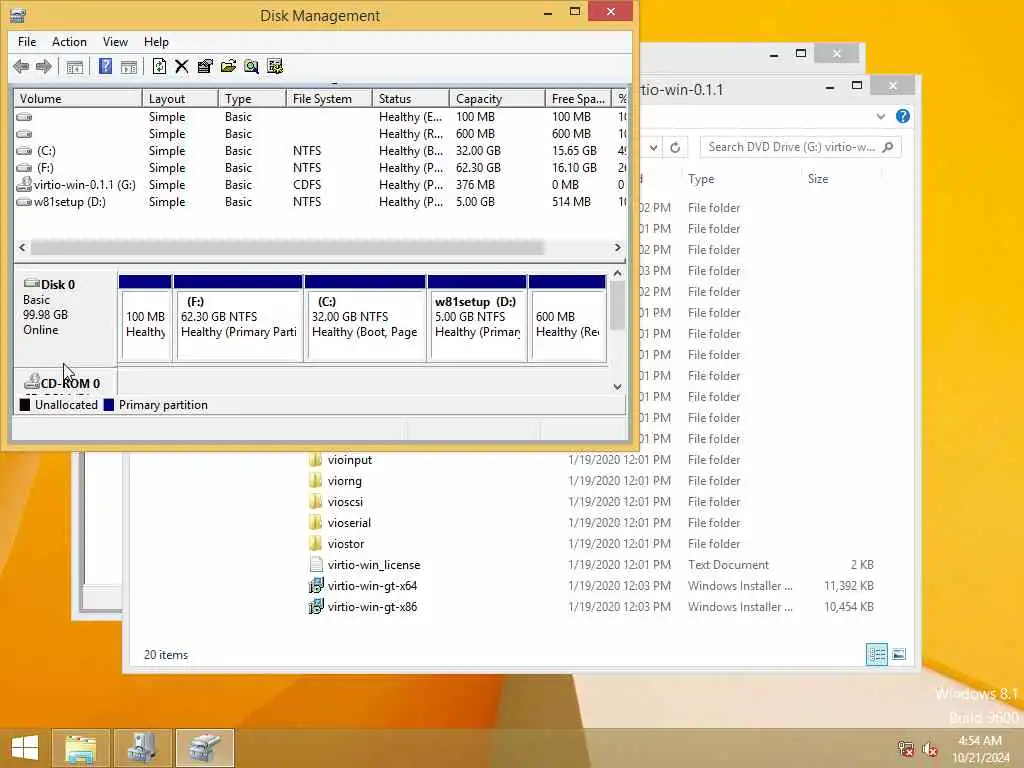Select the (F:) 62.30 GB partition block

tap(238, 319)
